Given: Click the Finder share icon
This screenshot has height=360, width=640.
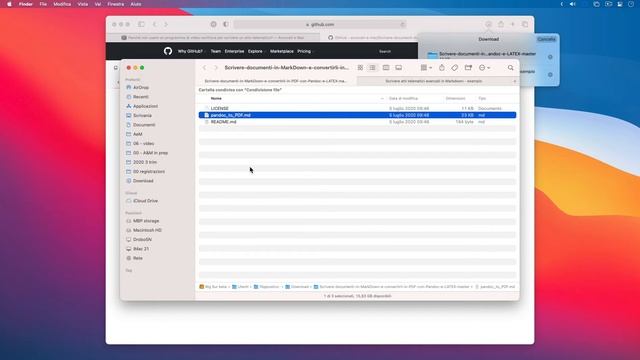Looking at the screenshot, I should click(x=442, y=68).
